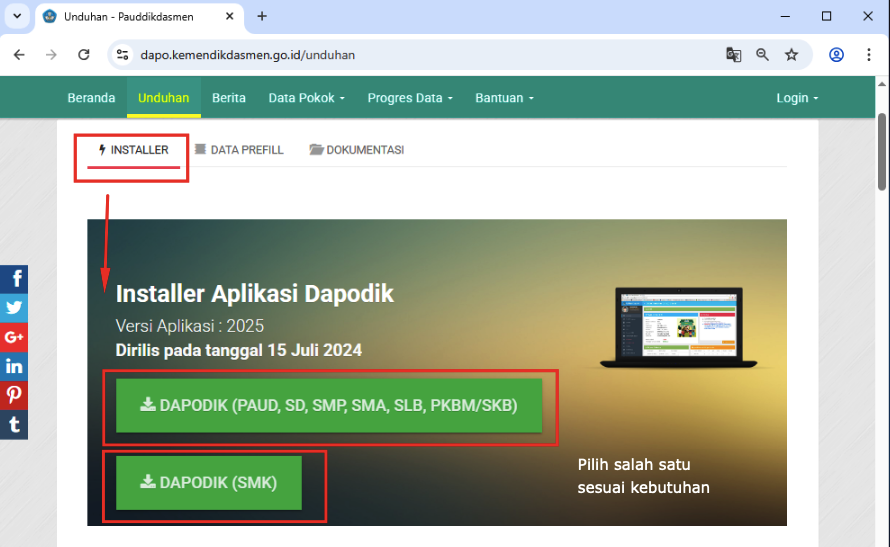The width and height of the screenshot is (890, 547).
Task: Click the address bar URL
Action: [247, 55]
